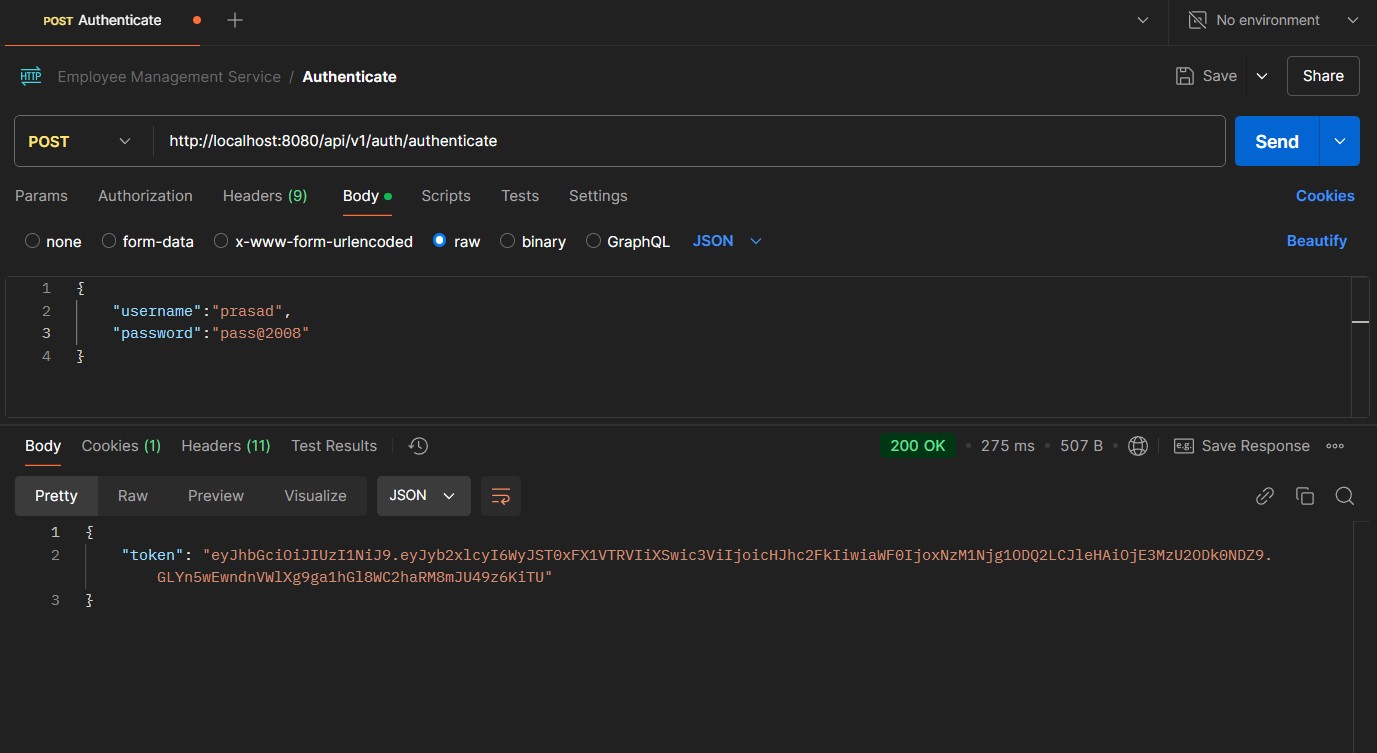This screenshot has height=753, width=1377.
Task: Open a new request tab with plus icon
Action: [235, 20]
